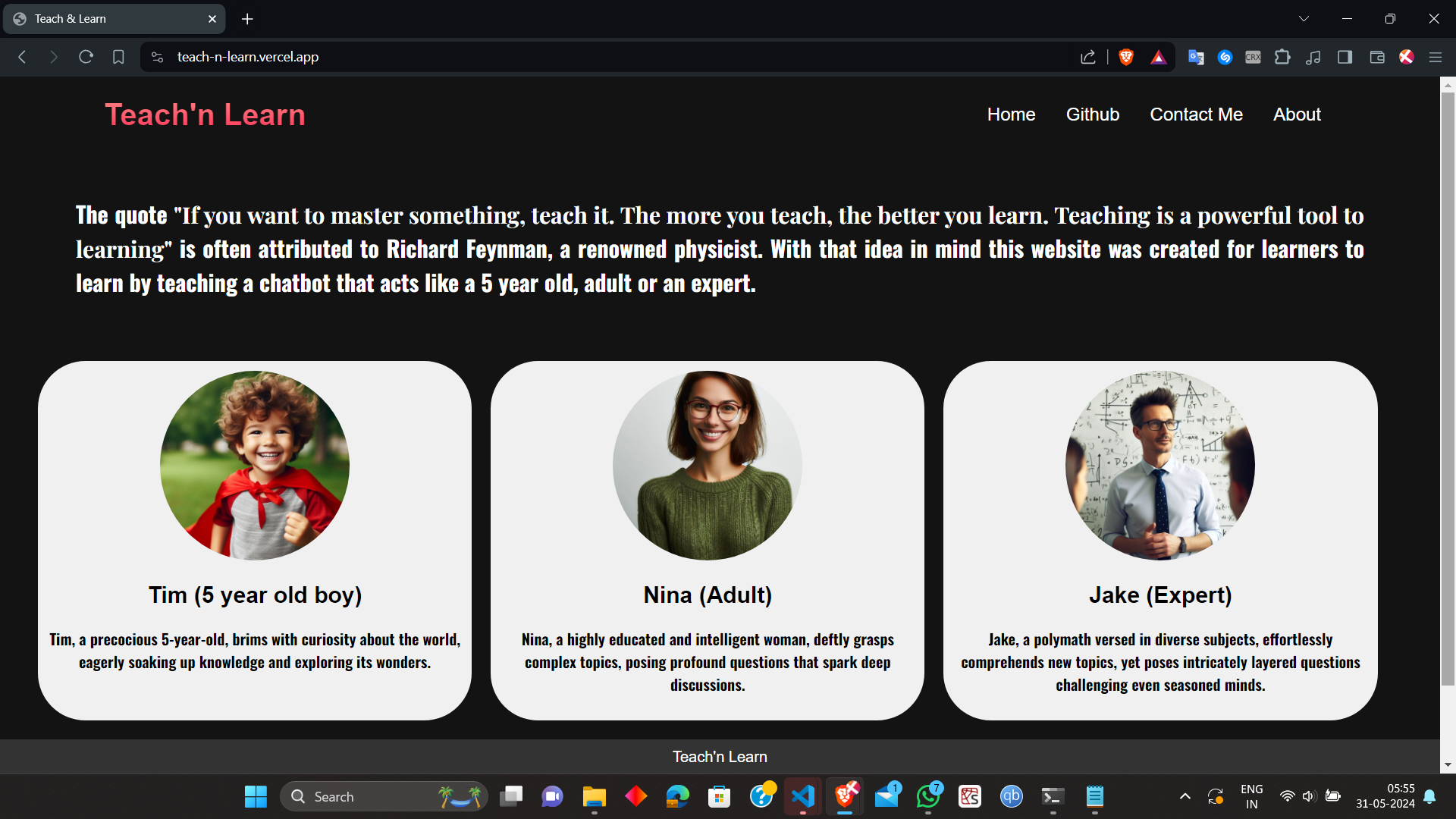The height and width of the screenshot is (819, 1456).
Task: Click the Contact Me link
Action: coord(1196,115)
